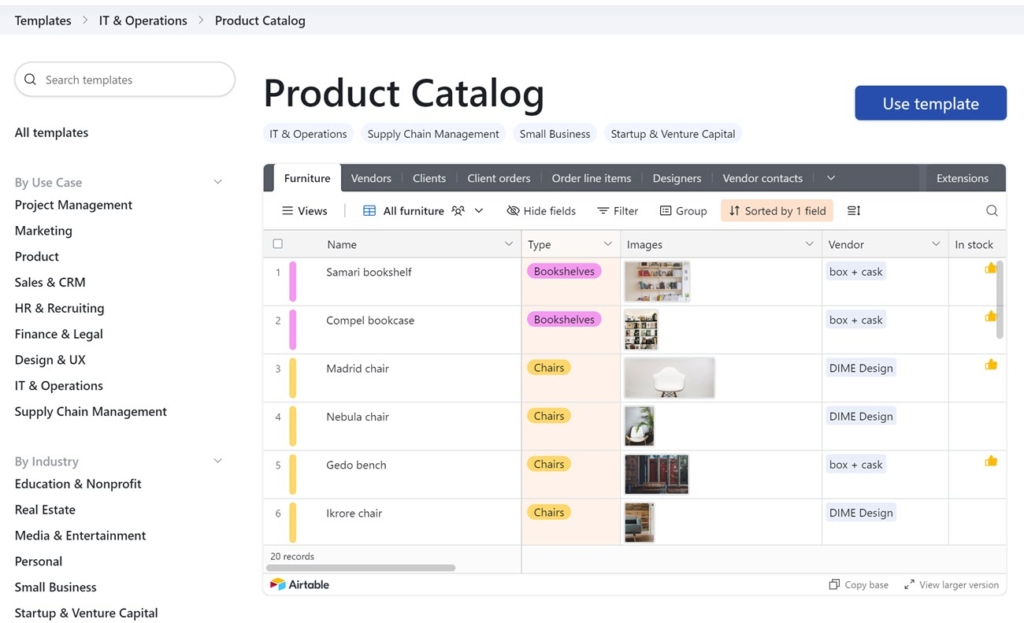Expand the Name column dropdown arrow

click(x=508, y=244)
